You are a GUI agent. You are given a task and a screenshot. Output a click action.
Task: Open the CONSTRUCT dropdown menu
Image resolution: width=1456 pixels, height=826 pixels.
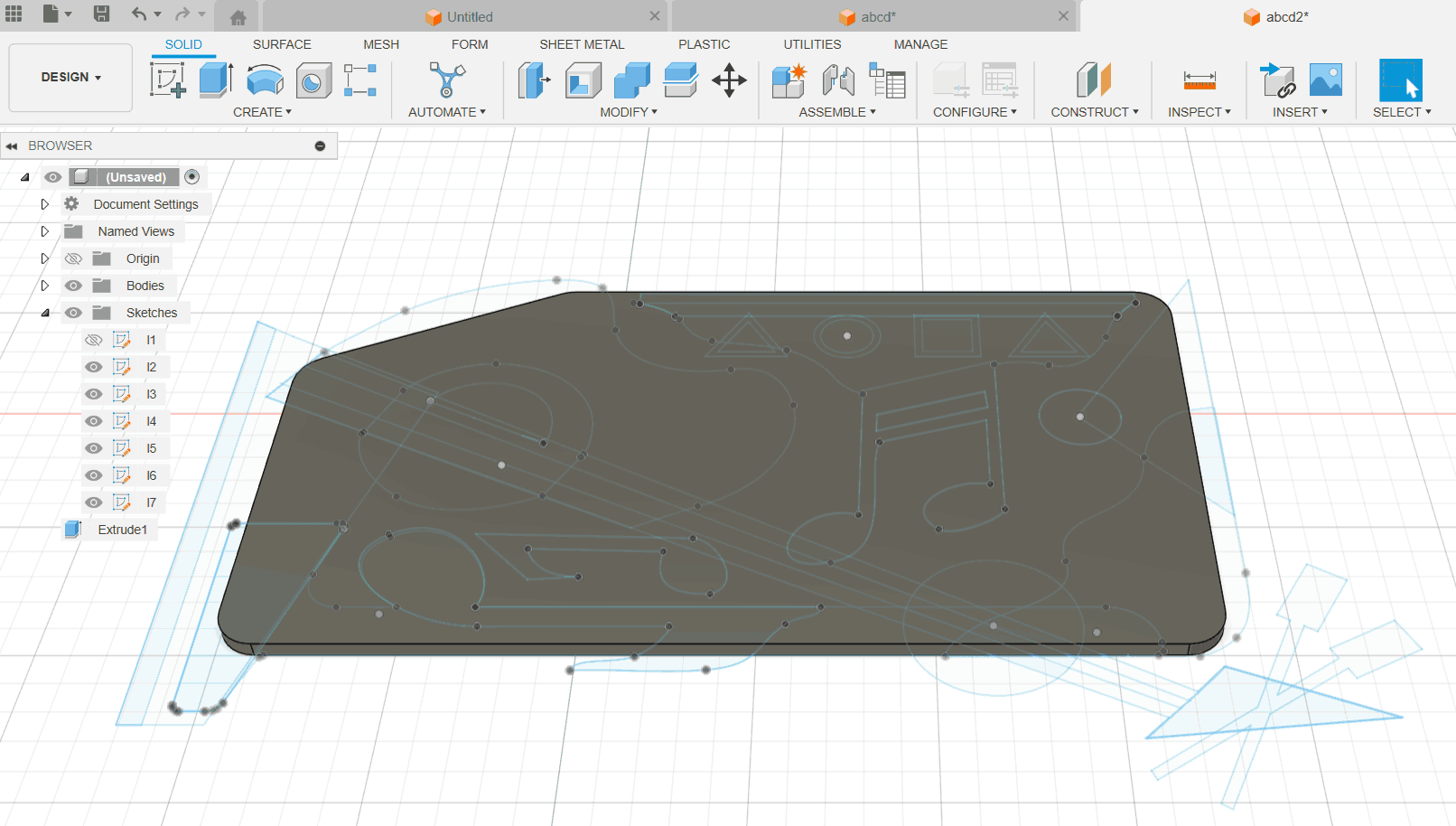pyautogui.click(x=1095, y=112)
